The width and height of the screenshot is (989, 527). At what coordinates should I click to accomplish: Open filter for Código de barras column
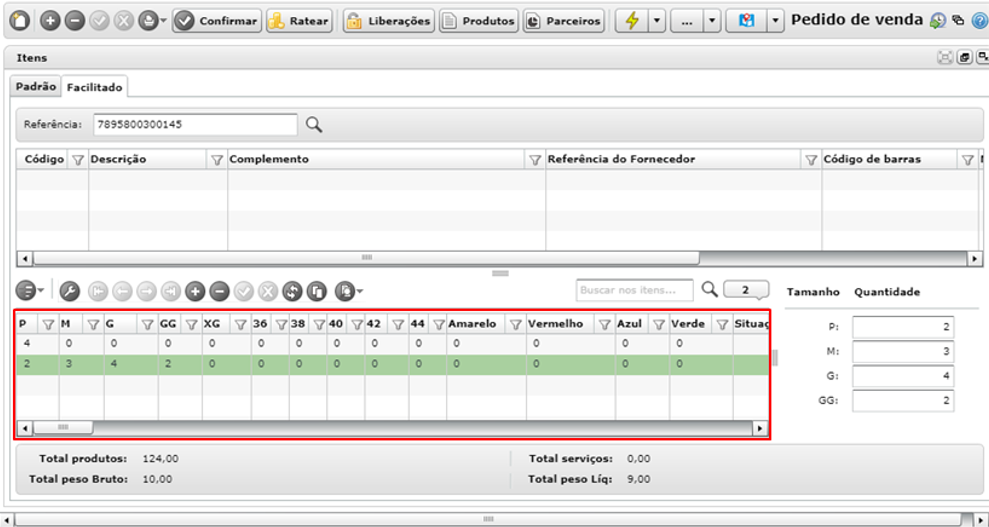(968, 160)
